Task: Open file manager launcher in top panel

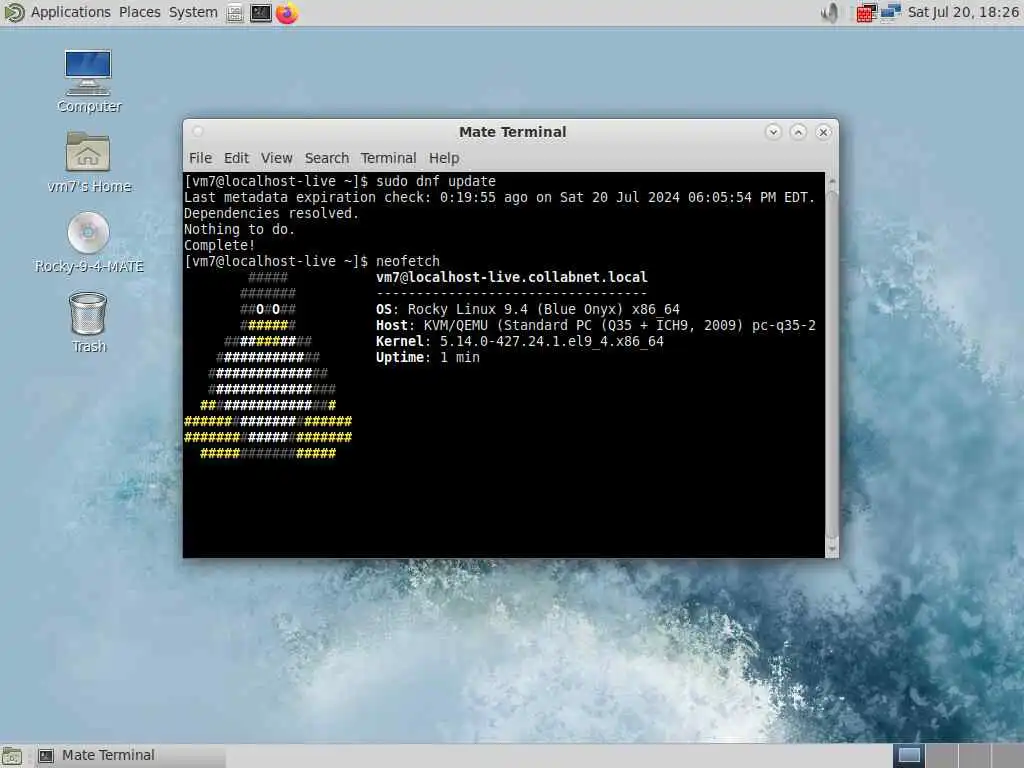Action: tap(235, 12)
